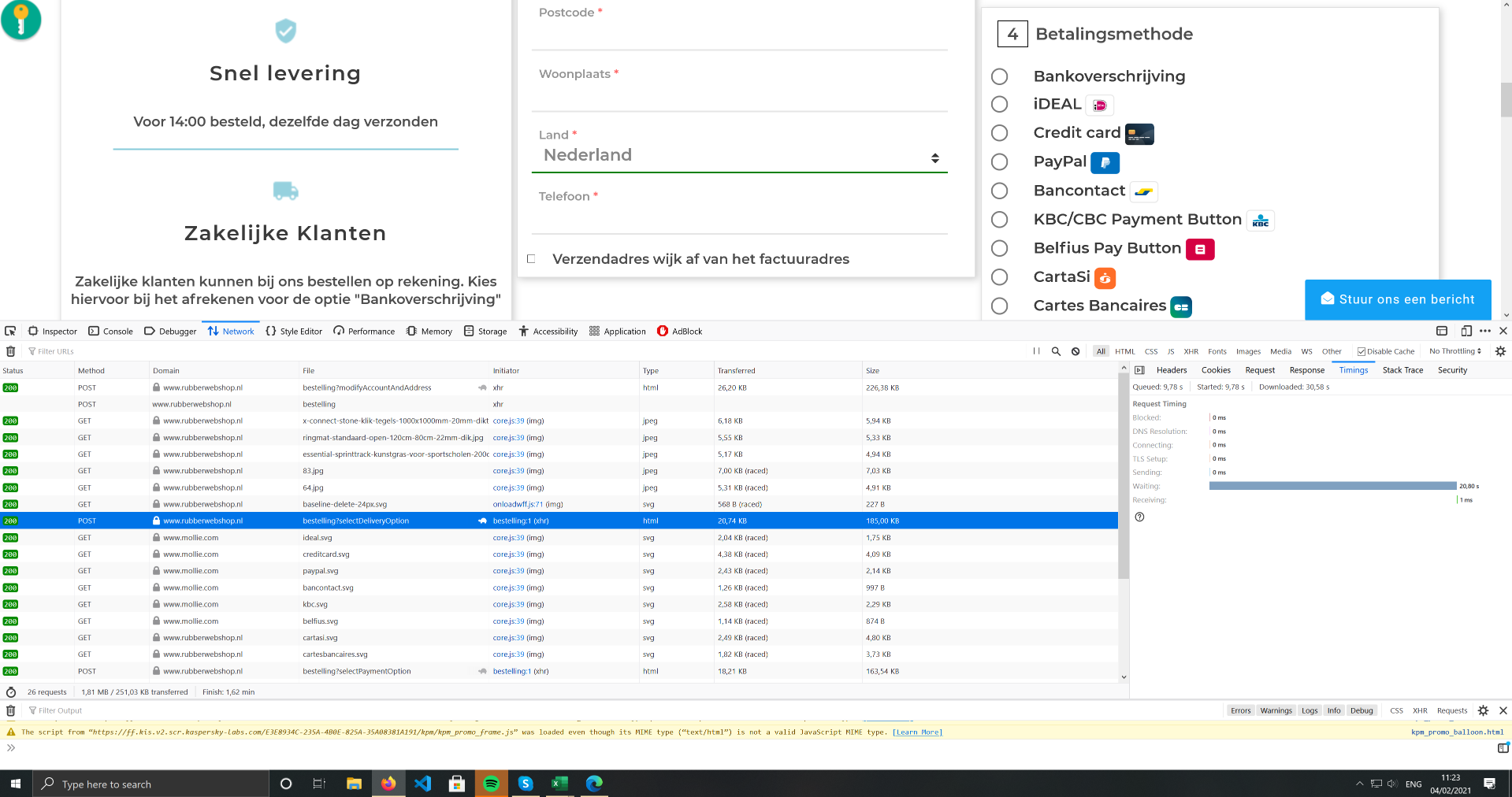Check 'Verzendadres wijk af van het factuuradres' box

coord(531,258)
